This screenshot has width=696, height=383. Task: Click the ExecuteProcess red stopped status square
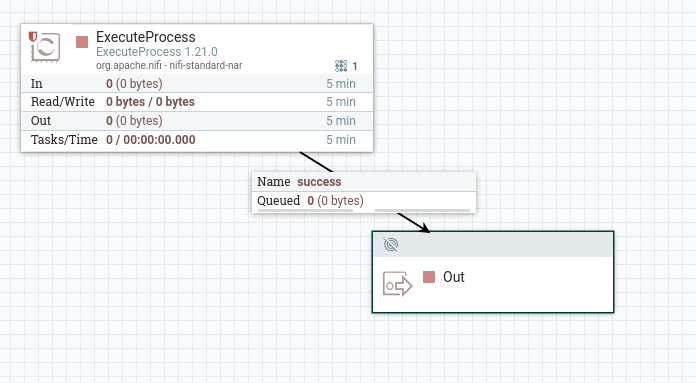82,42
